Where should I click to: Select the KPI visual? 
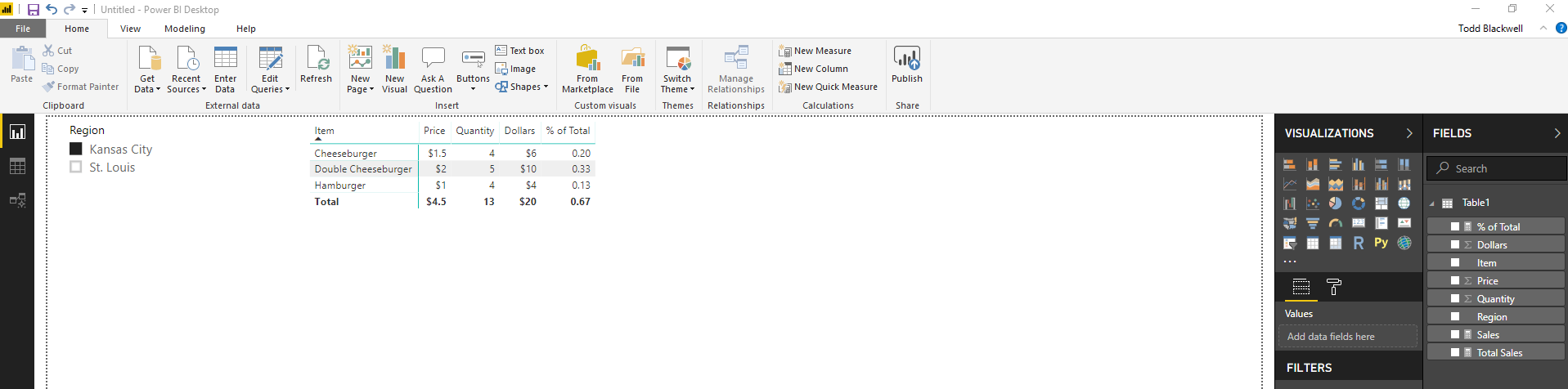click(x=1404, y=223)
